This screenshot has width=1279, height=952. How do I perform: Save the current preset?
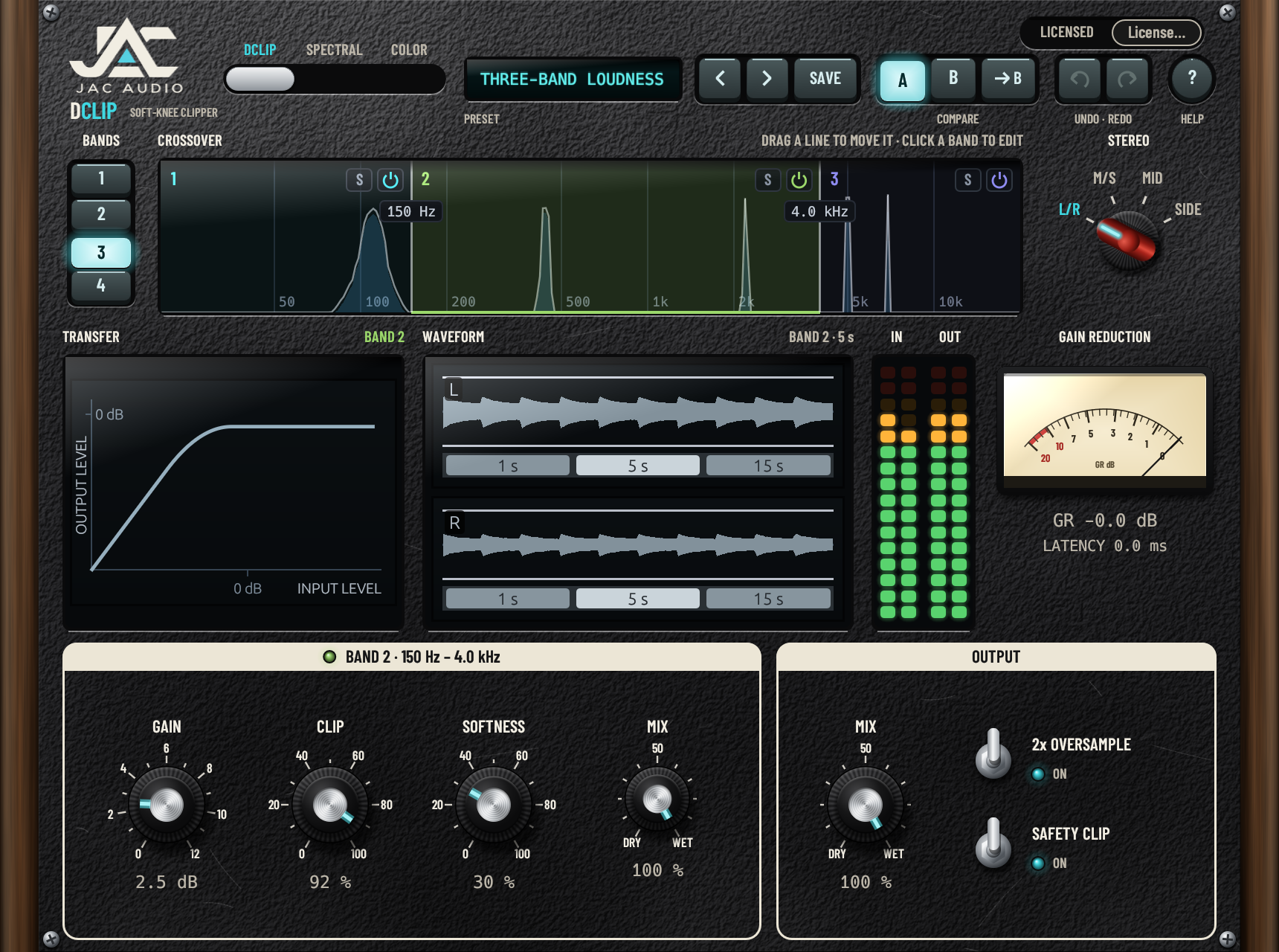(x=825, y=78)
